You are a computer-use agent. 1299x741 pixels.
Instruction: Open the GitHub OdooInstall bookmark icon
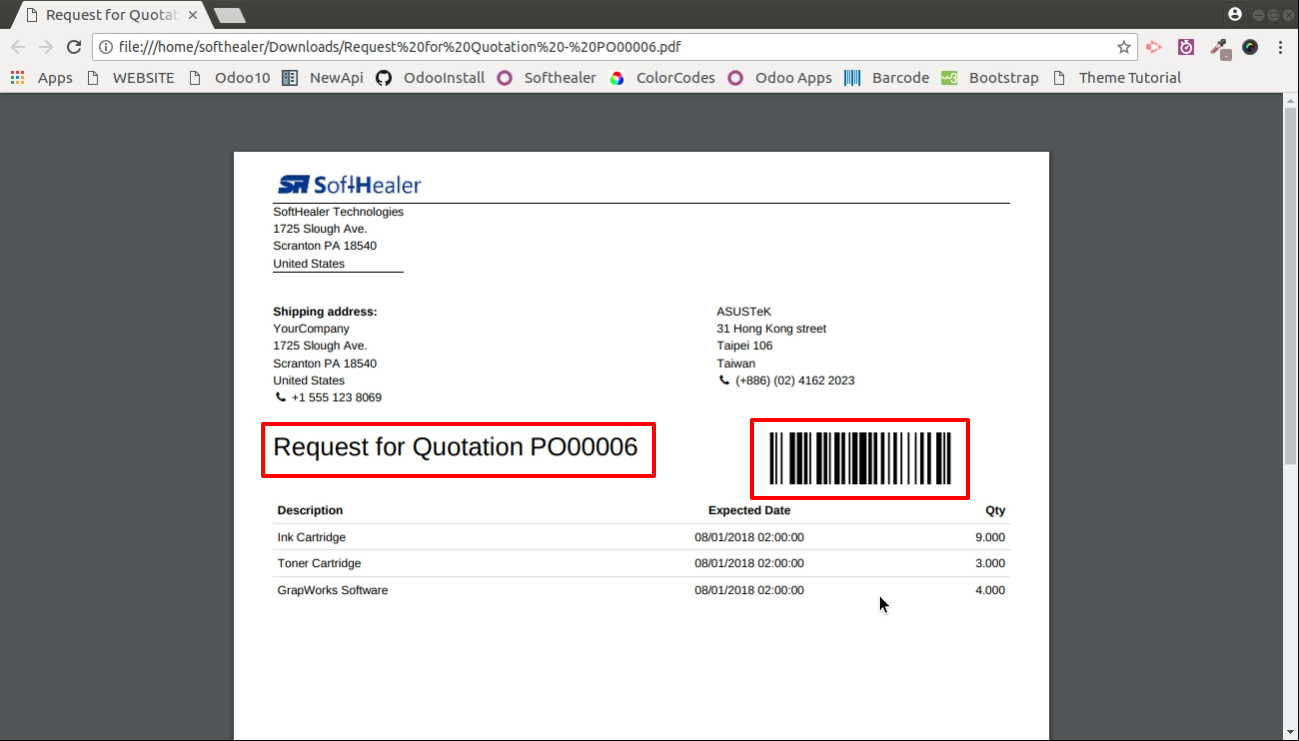click(x=384, y=78)
